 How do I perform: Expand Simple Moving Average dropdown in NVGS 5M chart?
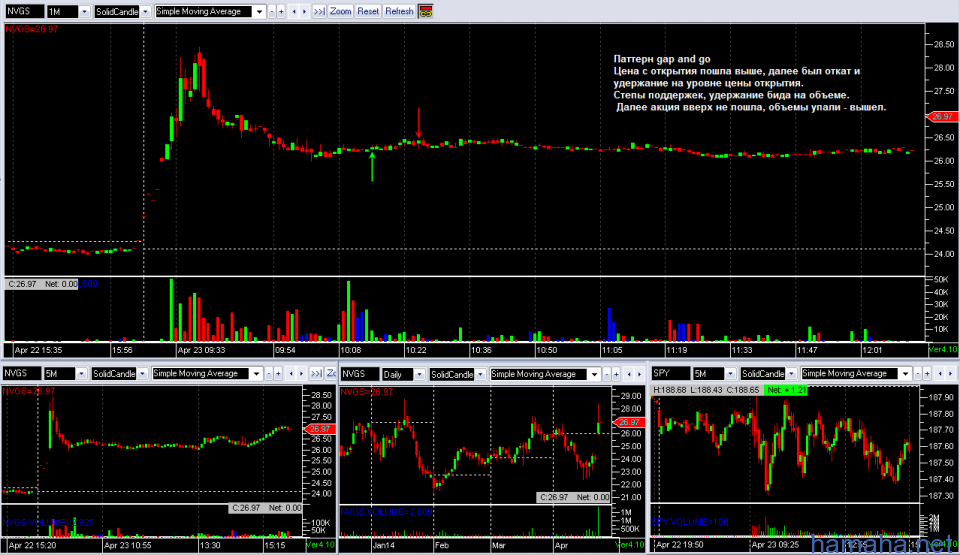pos(256,374)
